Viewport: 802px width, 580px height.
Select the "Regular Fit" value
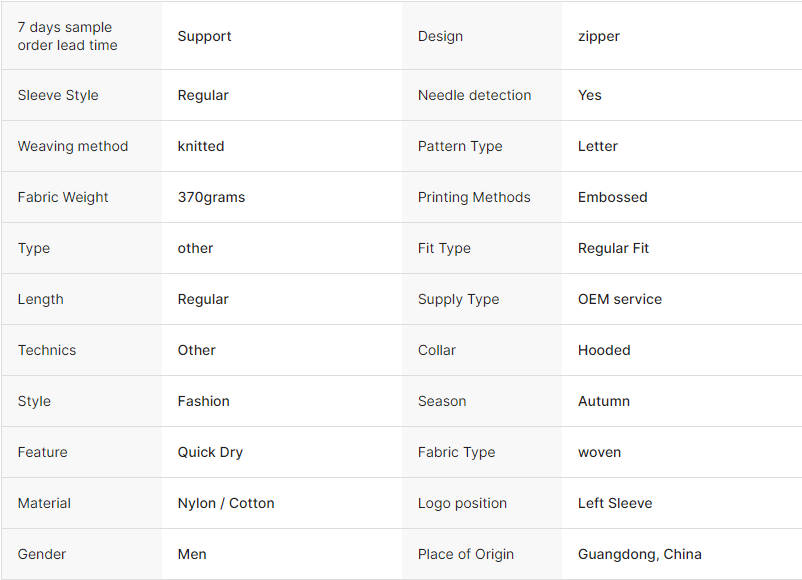point(613,248)
